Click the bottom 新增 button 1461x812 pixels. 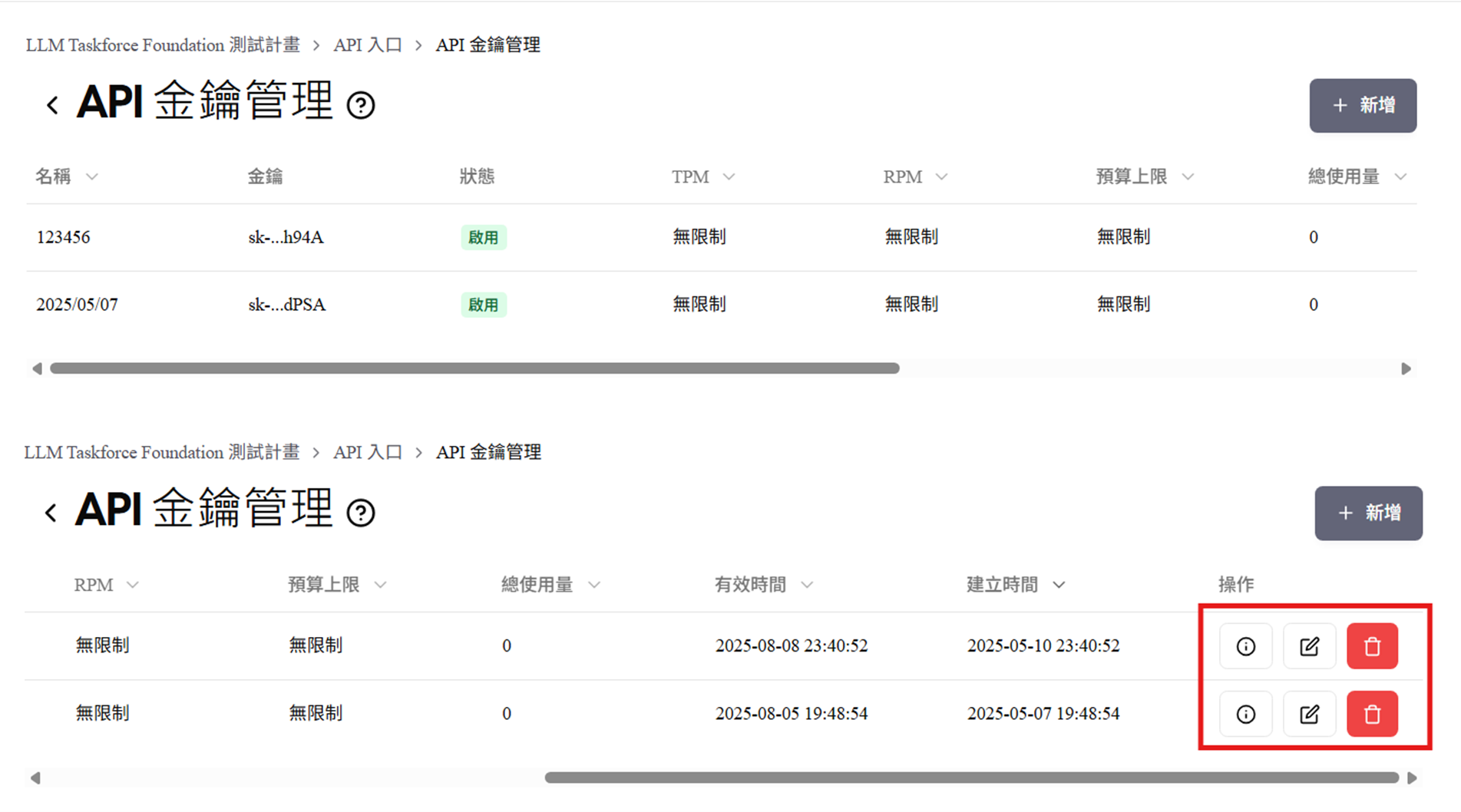(x=1368, y=513)
